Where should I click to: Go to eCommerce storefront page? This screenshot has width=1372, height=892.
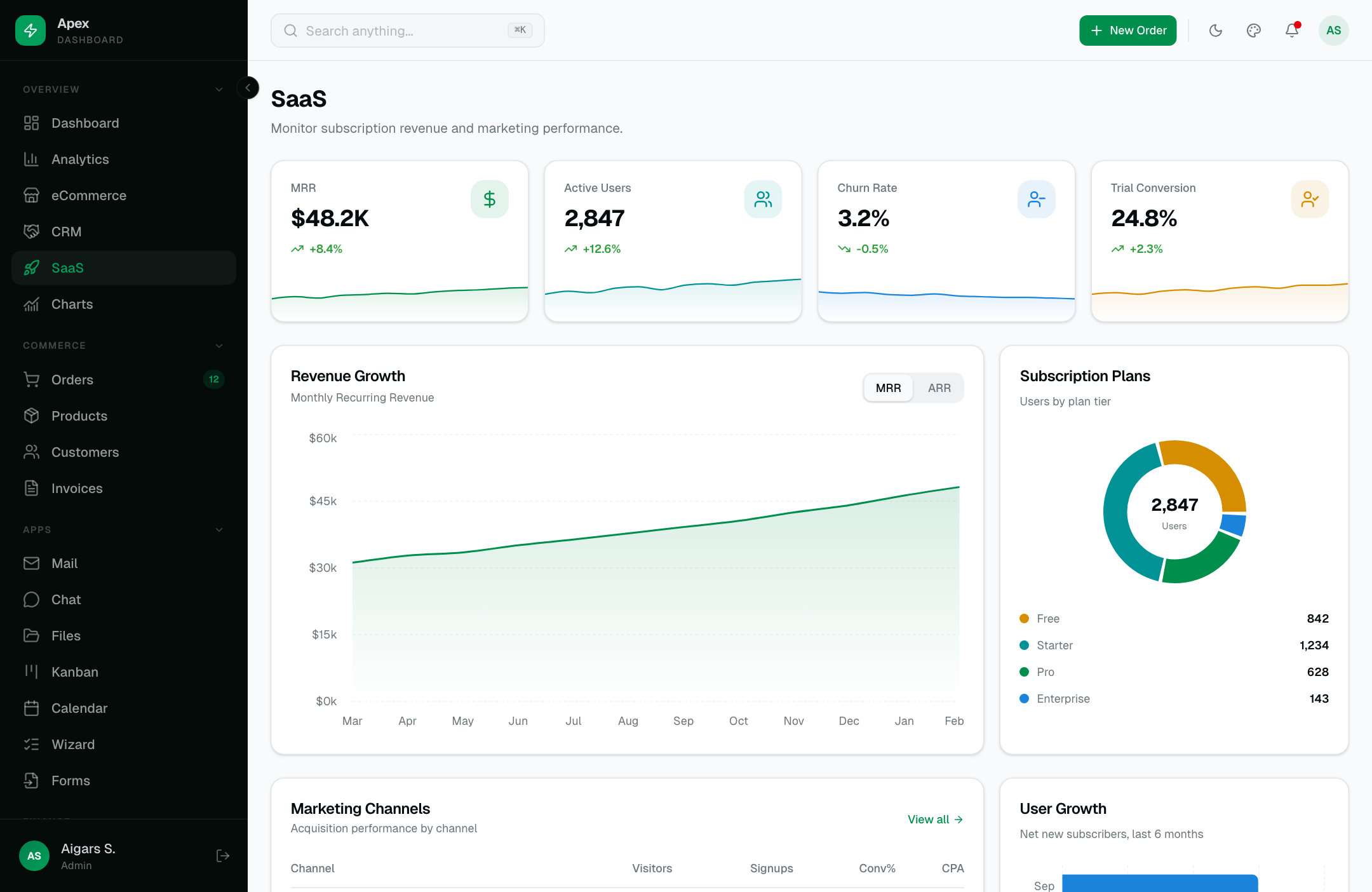[124, 196]
